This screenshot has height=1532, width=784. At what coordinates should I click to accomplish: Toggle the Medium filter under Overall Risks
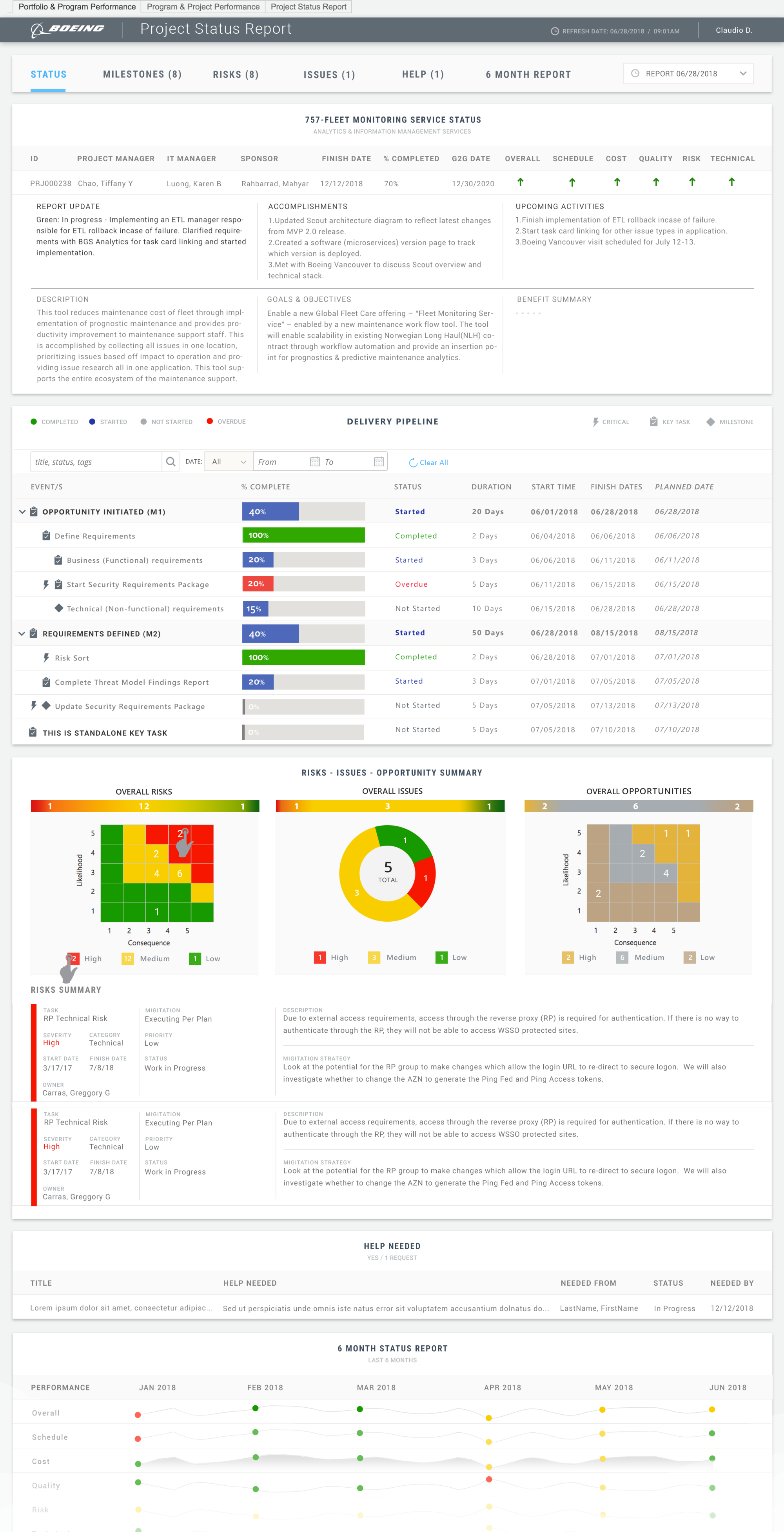[x=145, y=959]
